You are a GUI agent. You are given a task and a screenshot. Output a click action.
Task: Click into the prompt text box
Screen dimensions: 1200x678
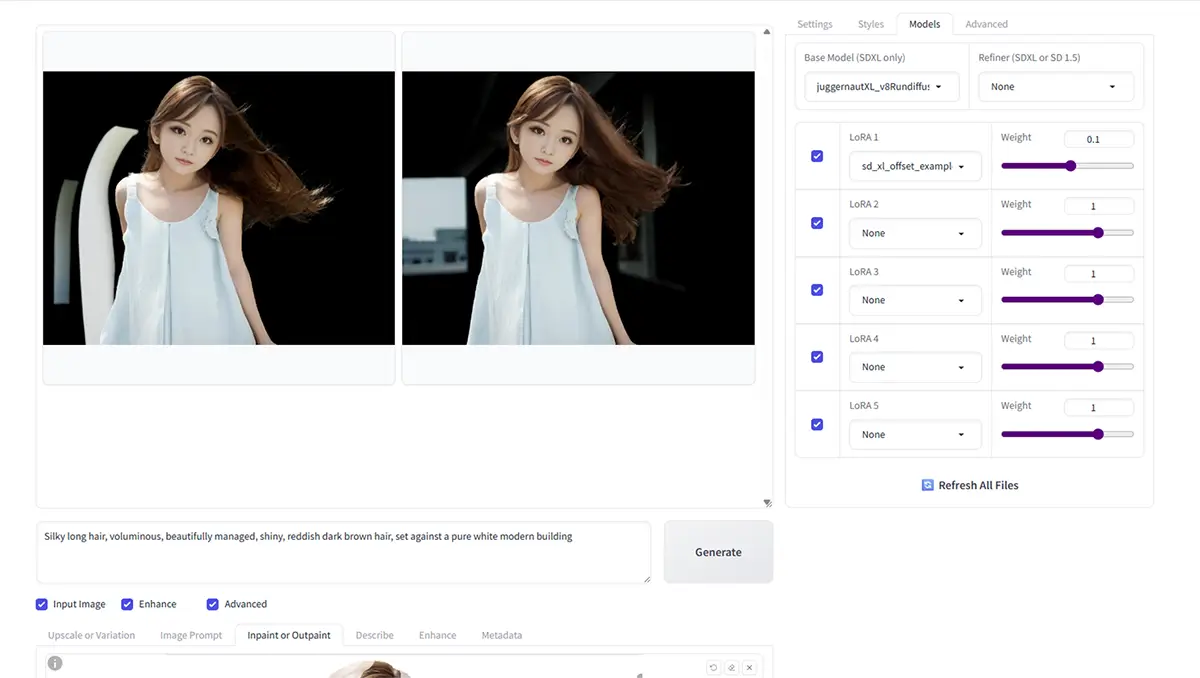pyautogui.click(x=344, y=552)
